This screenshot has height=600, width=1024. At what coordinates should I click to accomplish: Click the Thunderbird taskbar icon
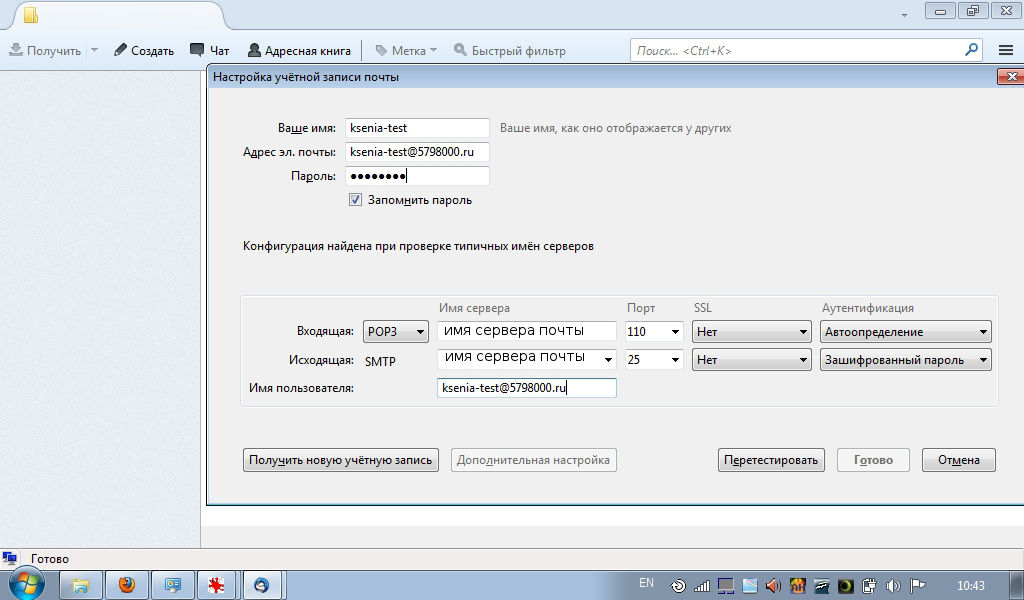coord(261,585)
